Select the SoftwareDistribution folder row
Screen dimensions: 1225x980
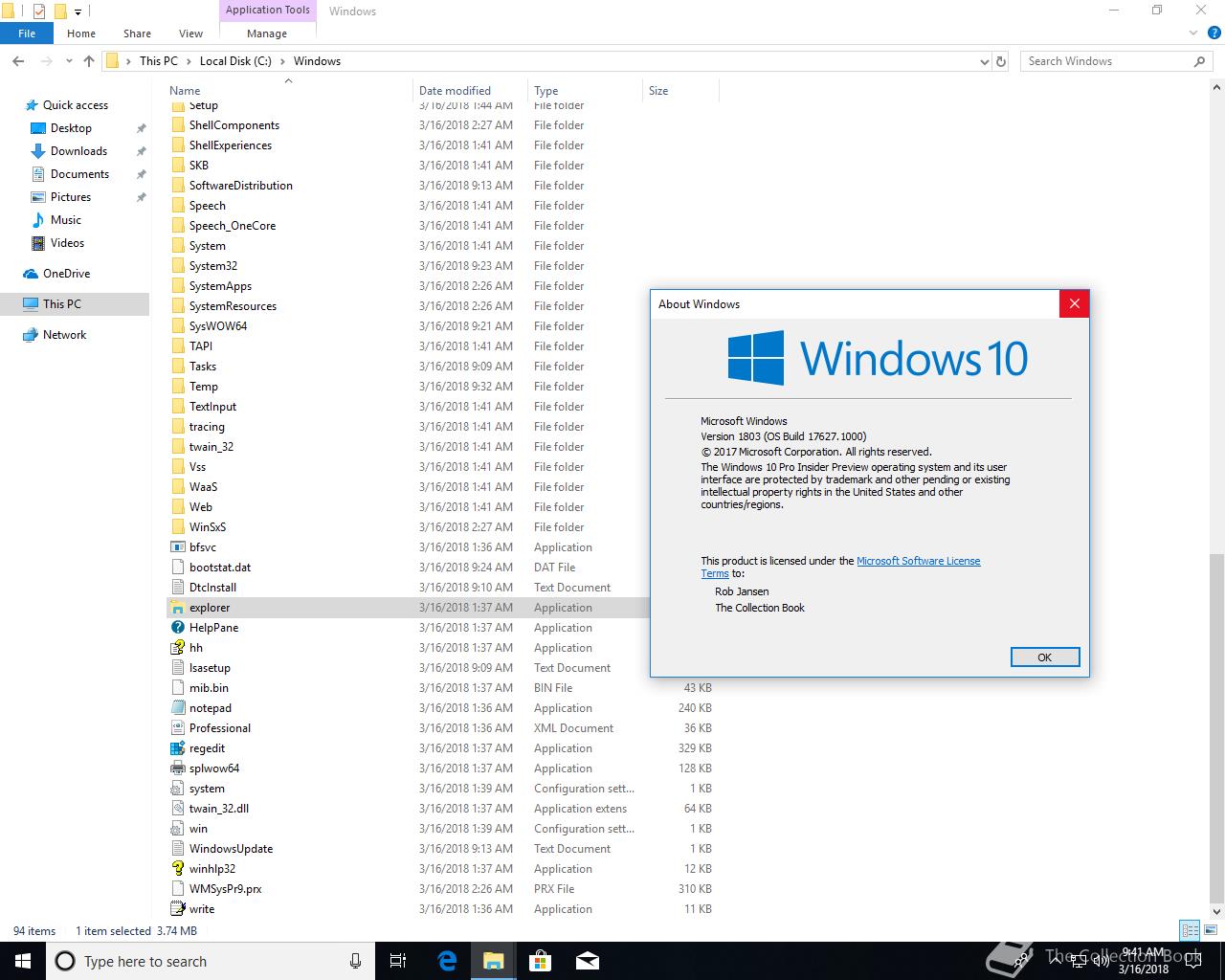[442, 186]
